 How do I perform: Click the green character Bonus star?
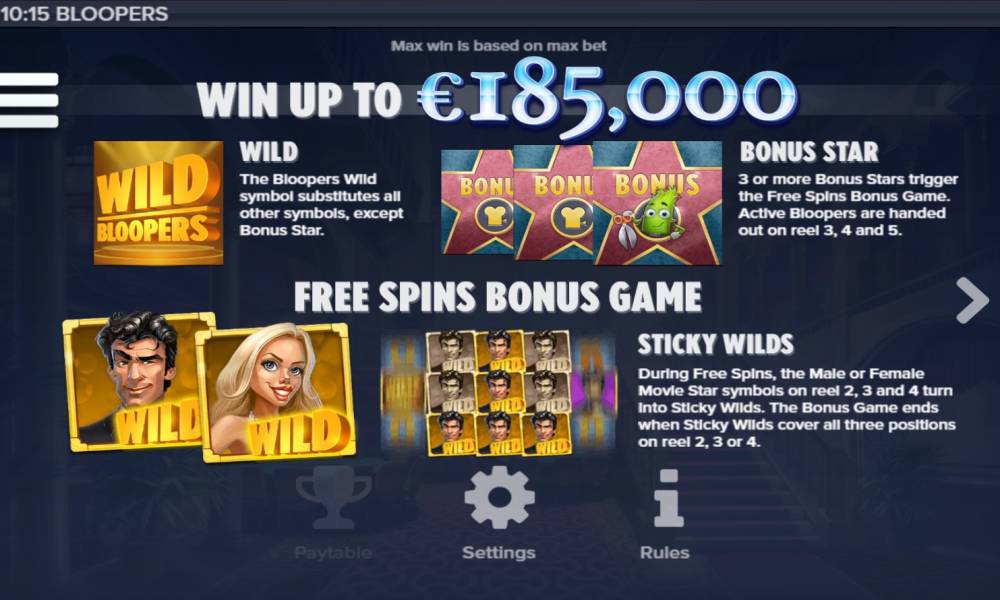point(658,203)
